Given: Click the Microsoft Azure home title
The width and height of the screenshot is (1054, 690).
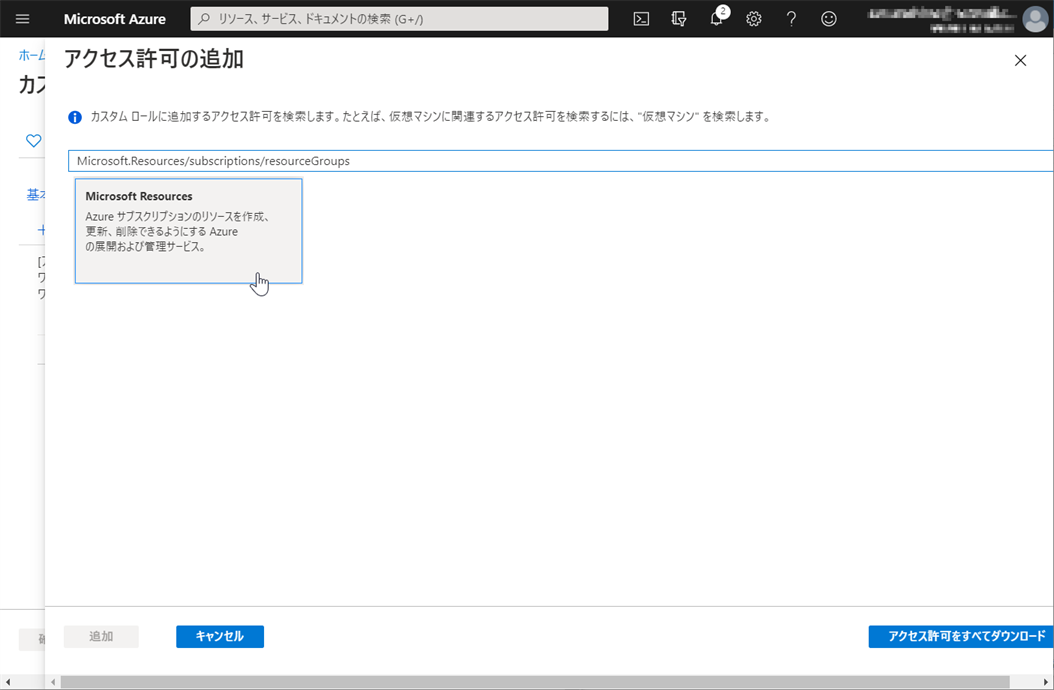Looking at the screenshot, I should click(x=114, y=19).
